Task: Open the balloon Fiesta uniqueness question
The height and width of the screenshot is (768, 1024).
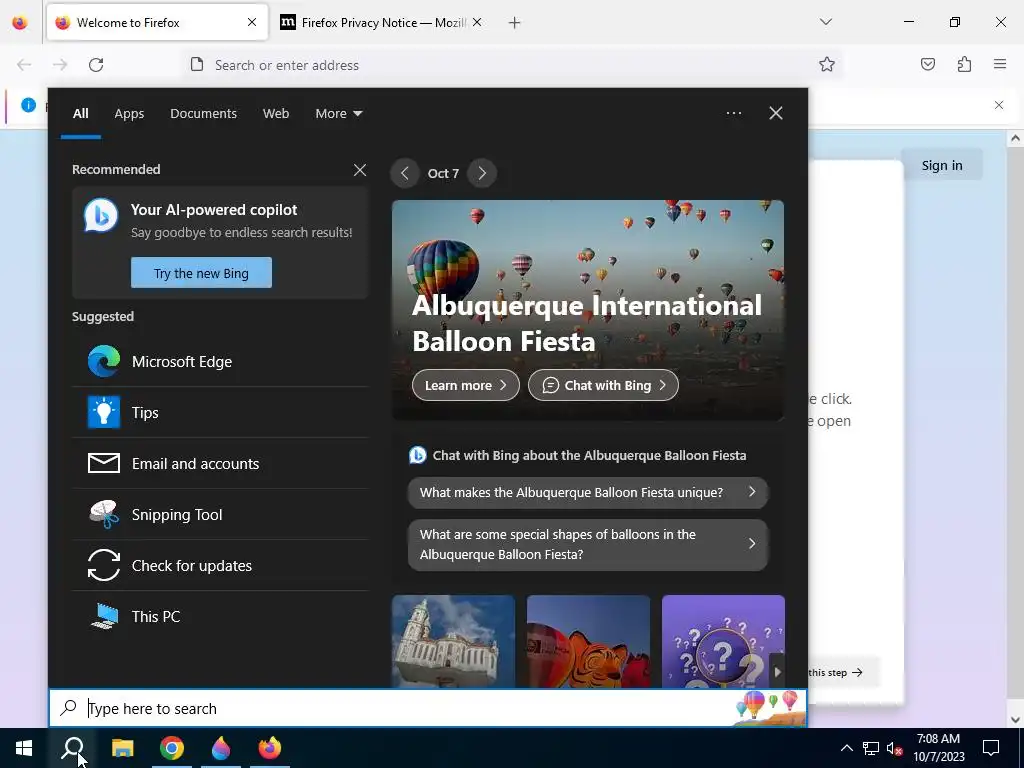Action: tap(588, 492)
